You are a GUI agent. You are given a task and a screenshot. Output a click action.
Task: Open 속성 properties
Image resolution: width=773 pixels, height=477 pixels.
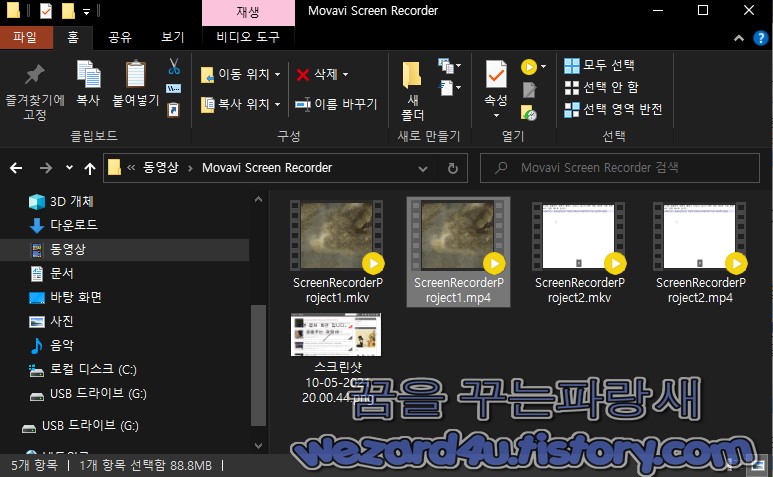(x=496, y=84)
